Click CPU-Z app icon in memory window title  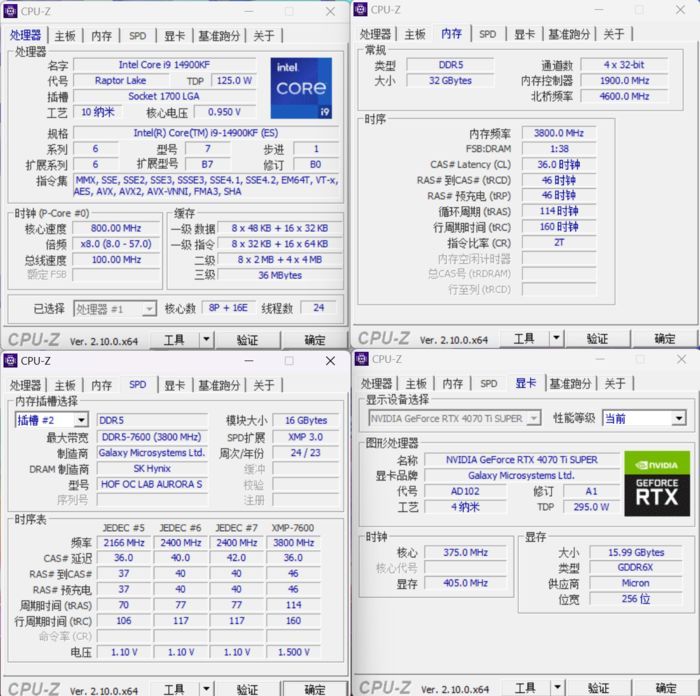360,9
